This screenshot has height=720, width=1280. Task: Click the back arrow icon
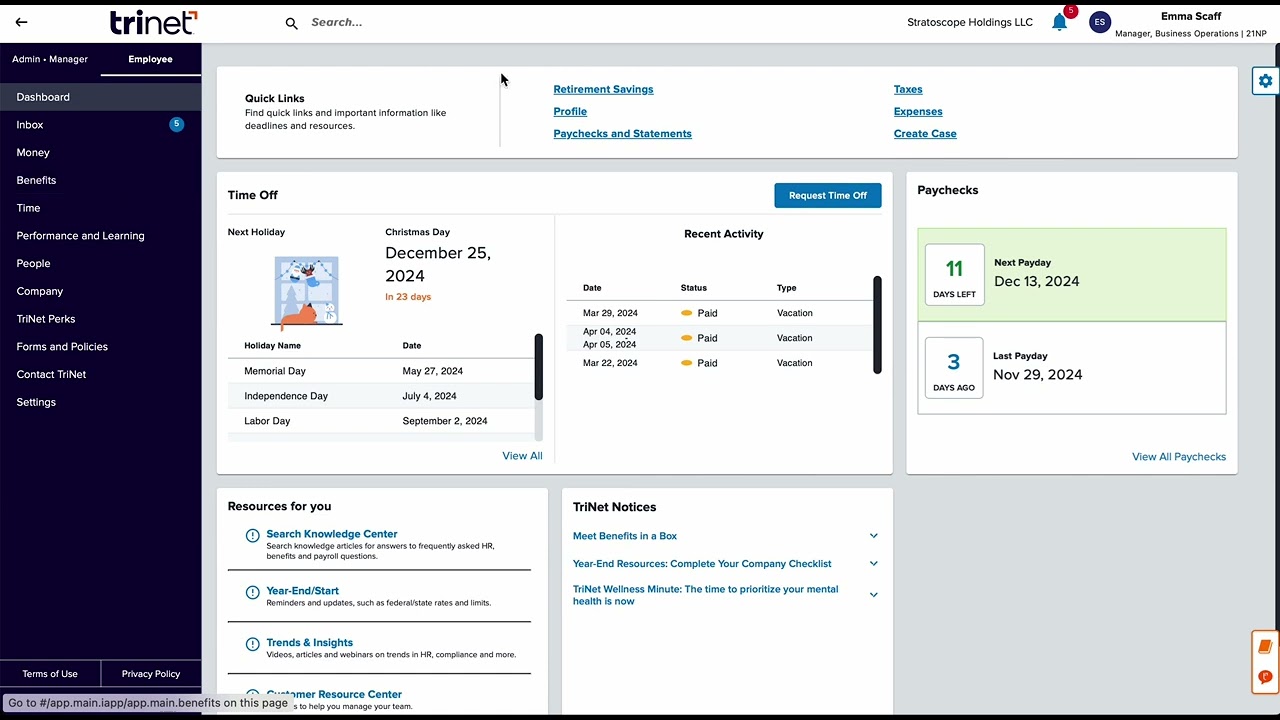coord(21,22)
